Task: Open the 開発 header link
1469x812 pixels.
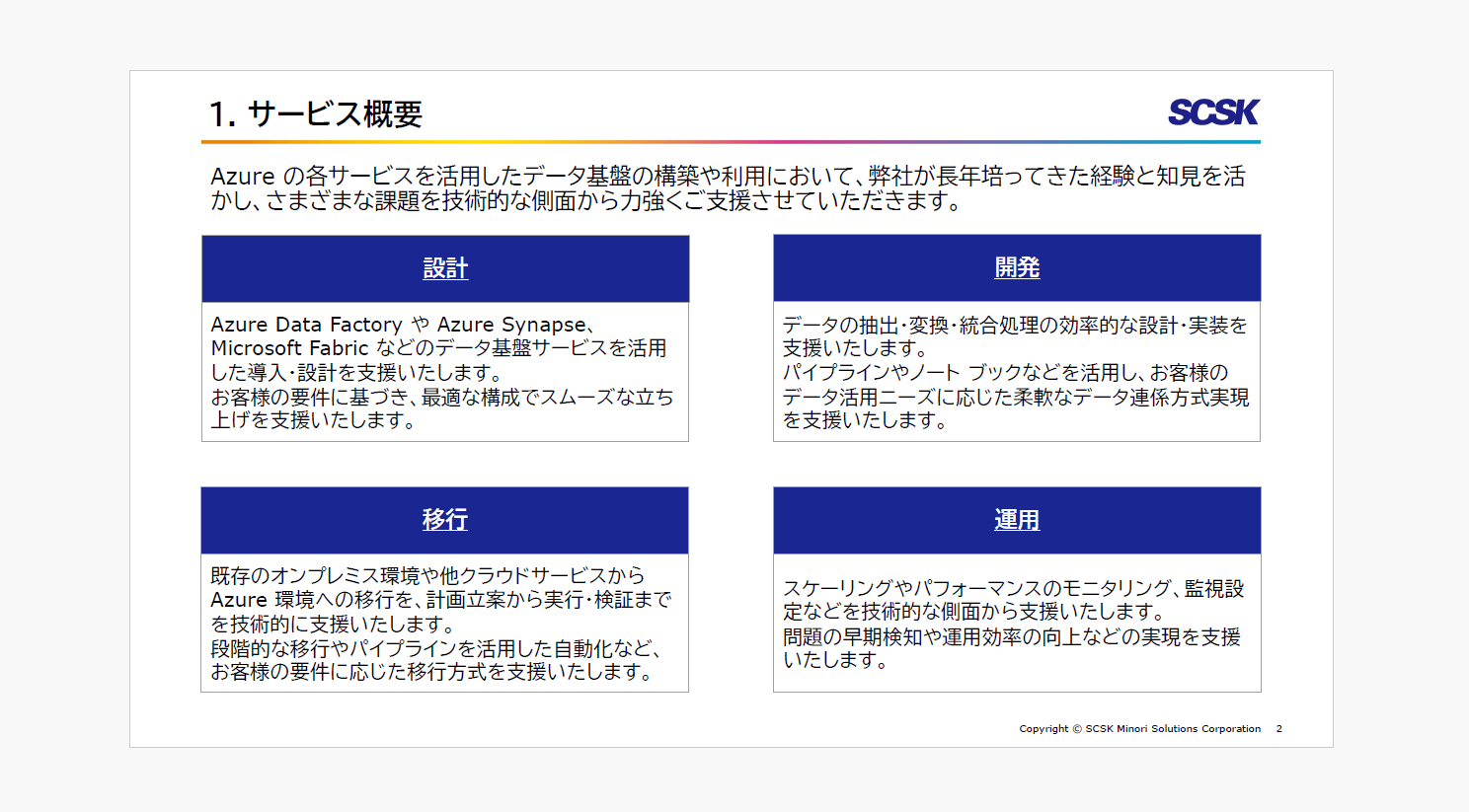Action: click(x=1017, y=267)
